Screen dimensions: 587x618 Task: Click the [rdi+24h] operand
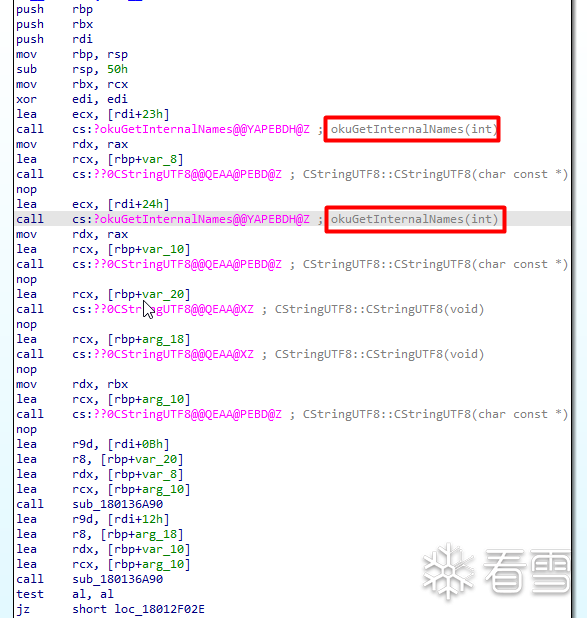coord(138,204)
